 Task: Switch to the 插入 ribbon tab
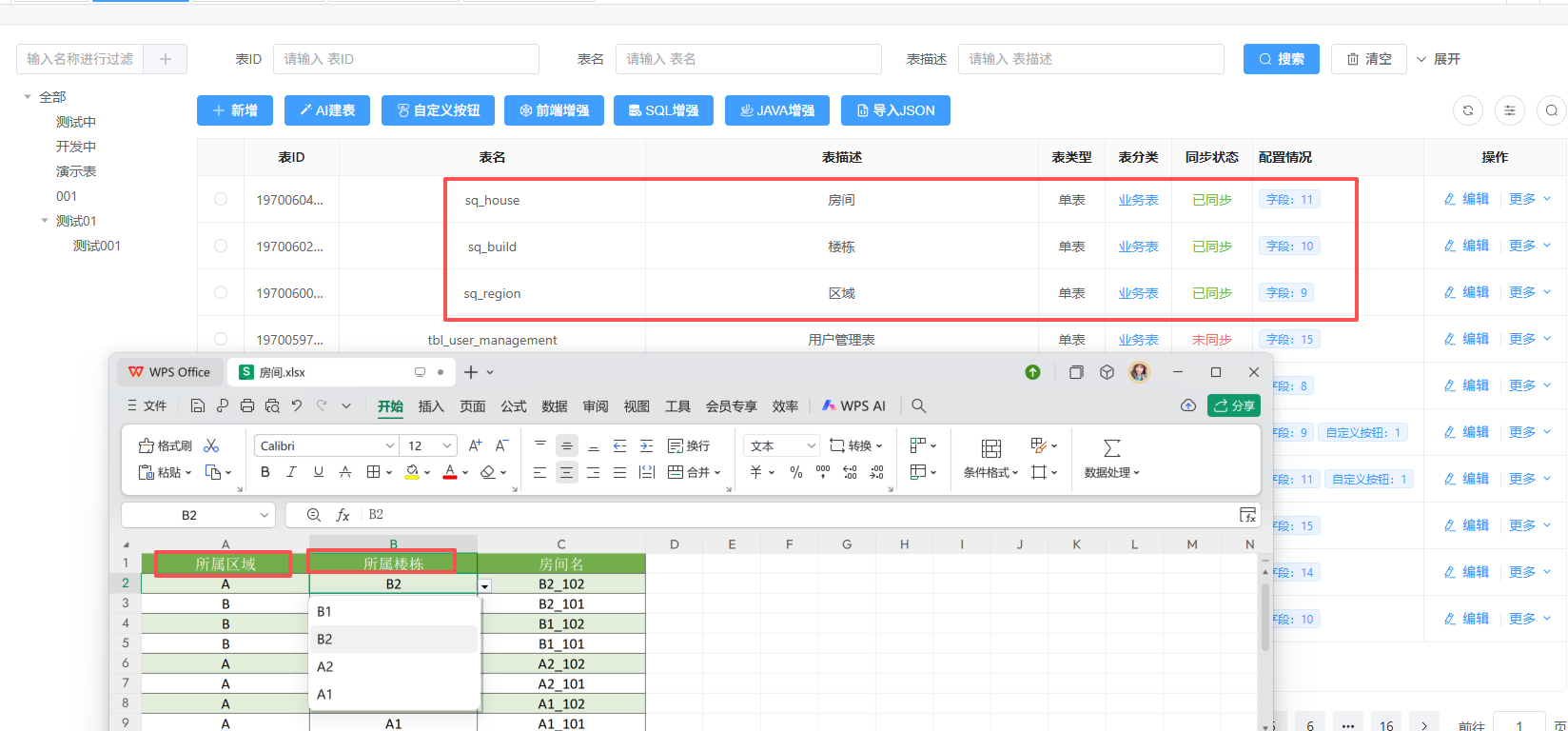(x=431, y=406)
